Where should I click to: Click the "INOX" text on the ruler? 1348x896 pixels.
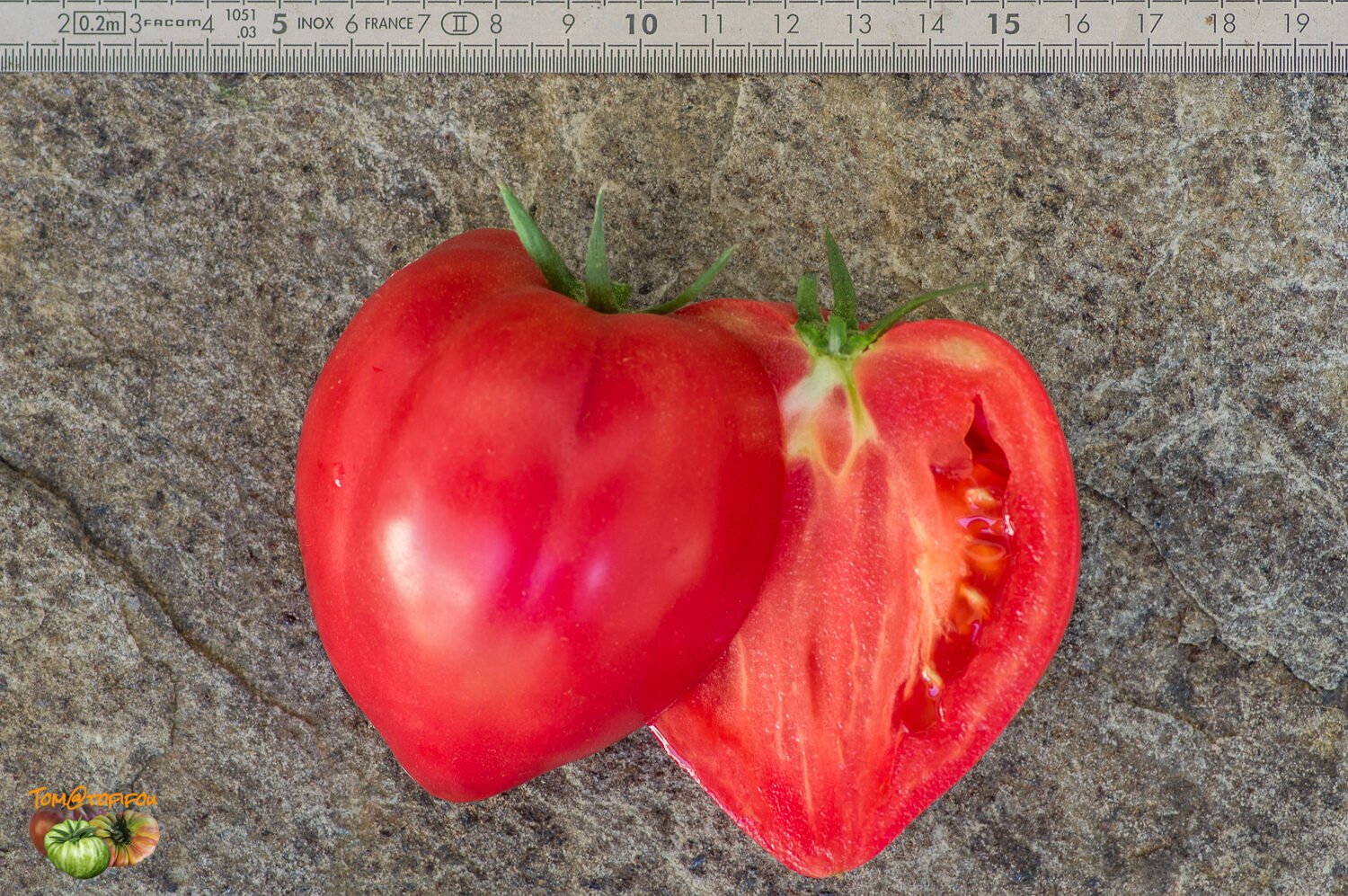click(315, 23)
